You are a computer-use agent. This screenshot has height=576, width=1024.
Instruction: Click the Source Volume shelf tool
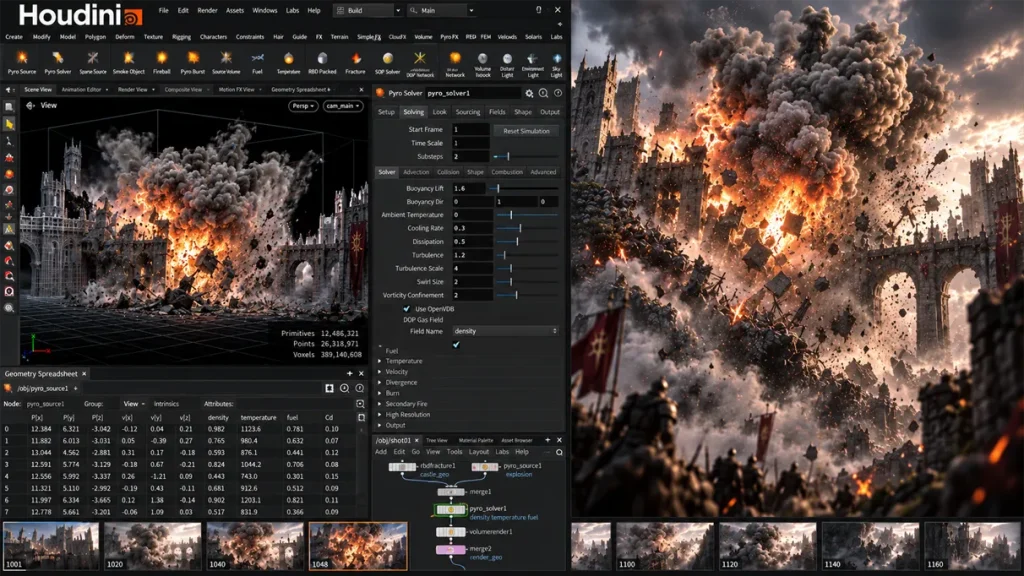pos(225,63)
